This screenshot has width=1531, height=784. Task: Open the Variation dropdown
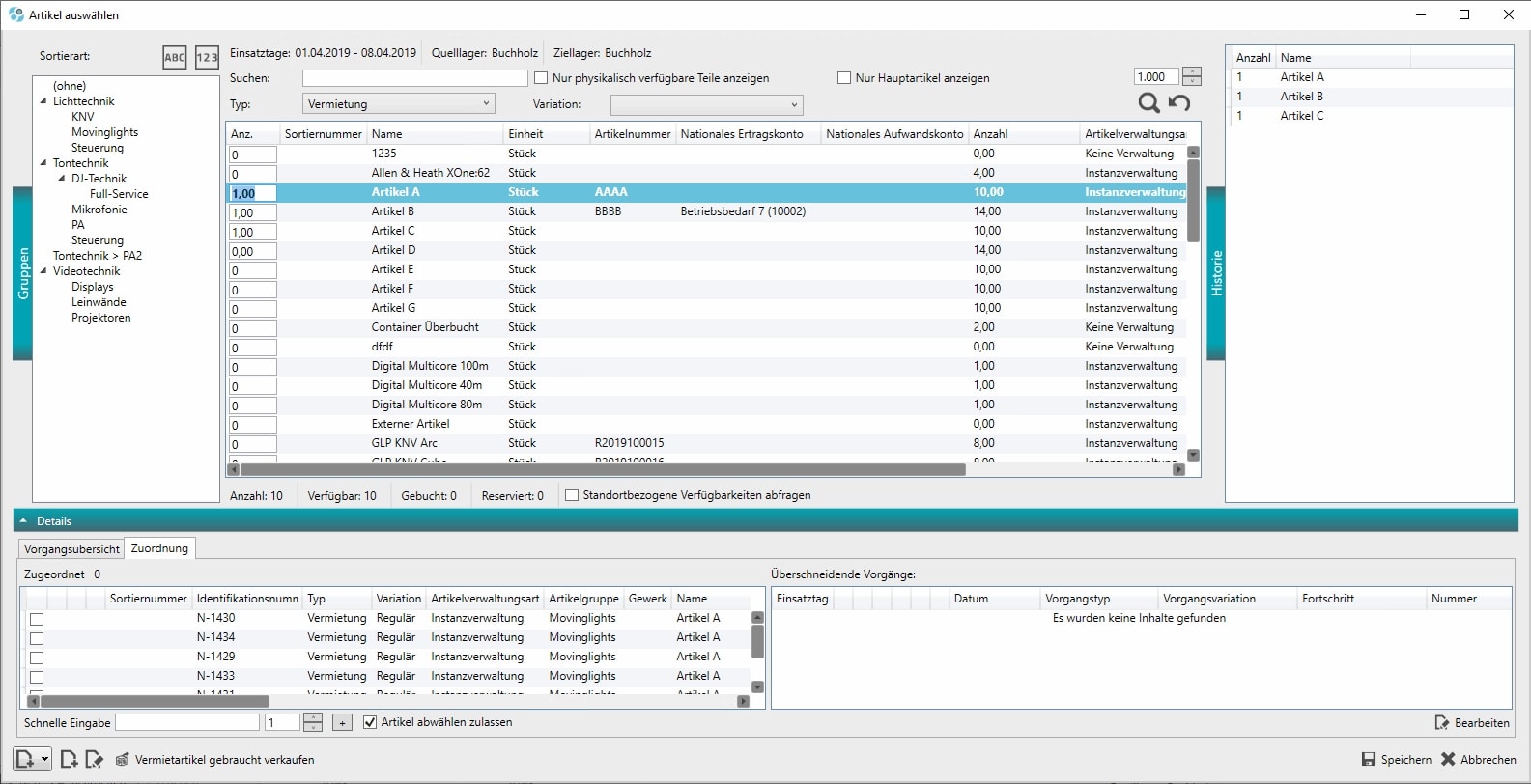707,104
